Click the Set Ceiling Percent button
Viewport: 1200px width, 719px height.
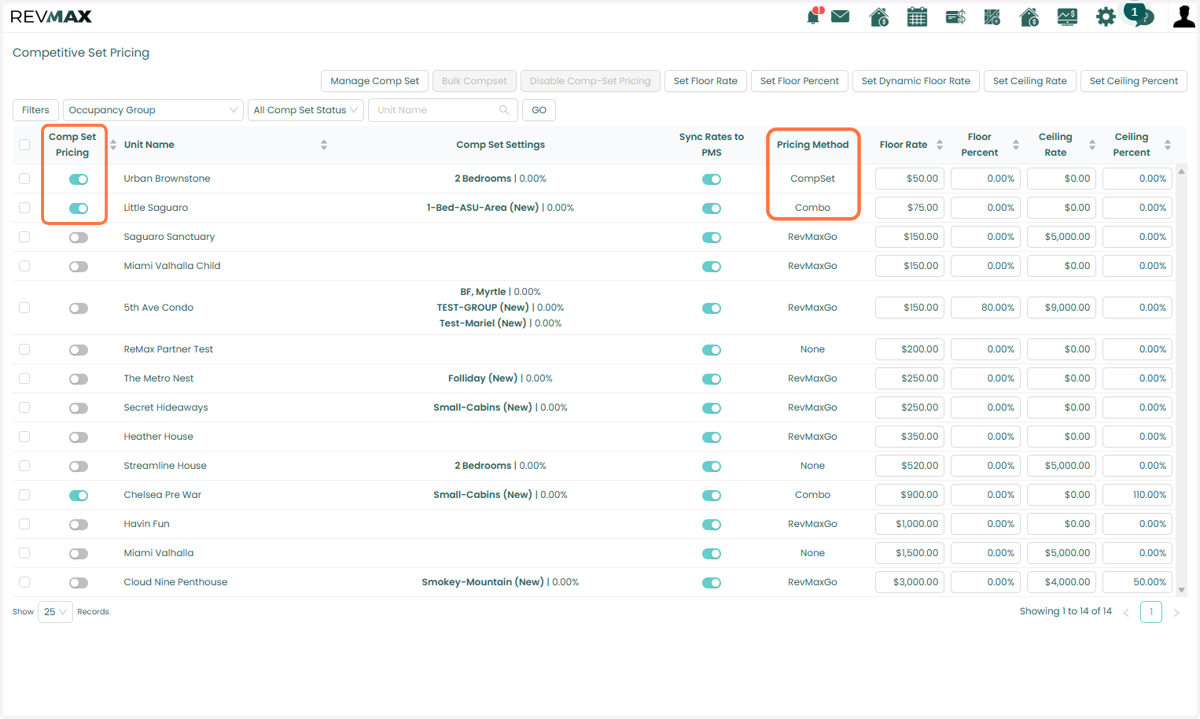(x=1134, y=81)
